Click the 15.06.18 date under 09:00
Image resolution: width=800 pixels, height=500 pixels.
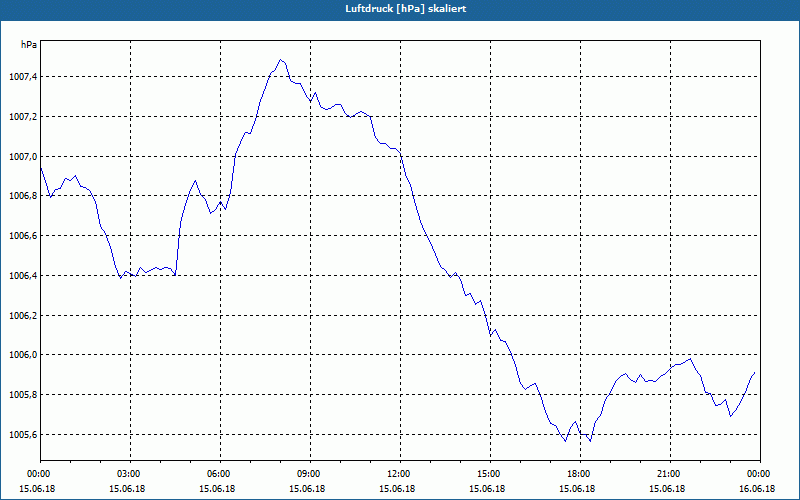click(x=307, y=489)
